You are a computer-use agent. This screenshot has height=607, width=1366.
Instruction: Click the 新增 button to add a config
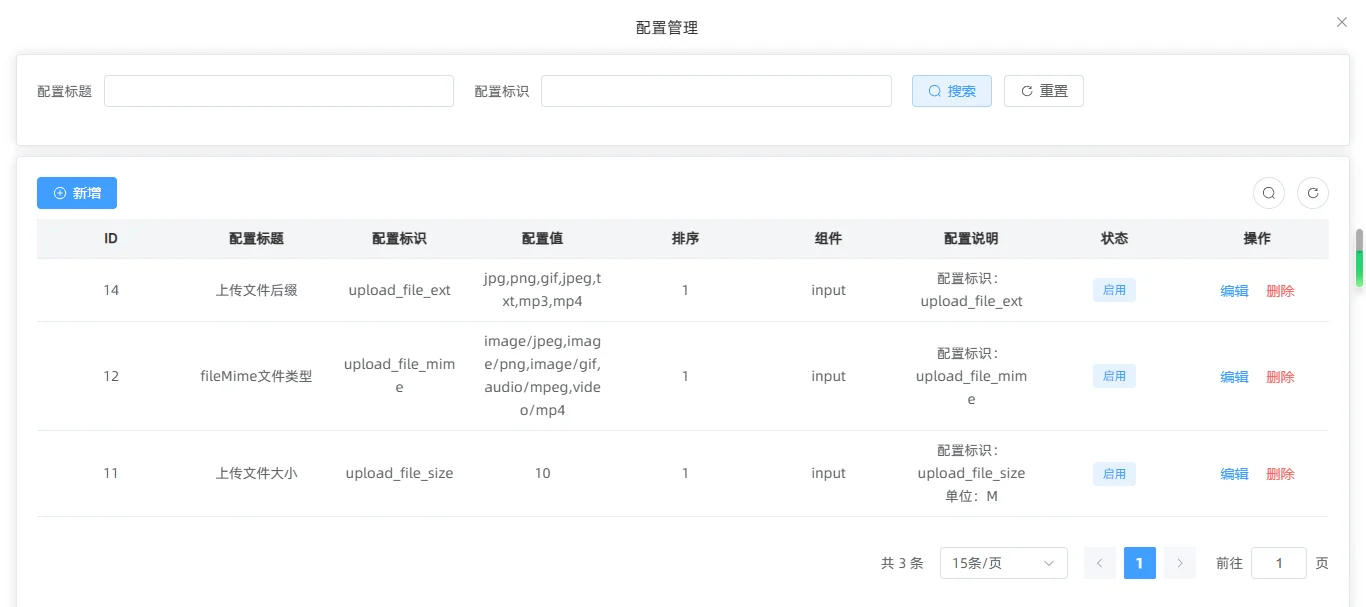pyautogui.click(x=76, y=192)
